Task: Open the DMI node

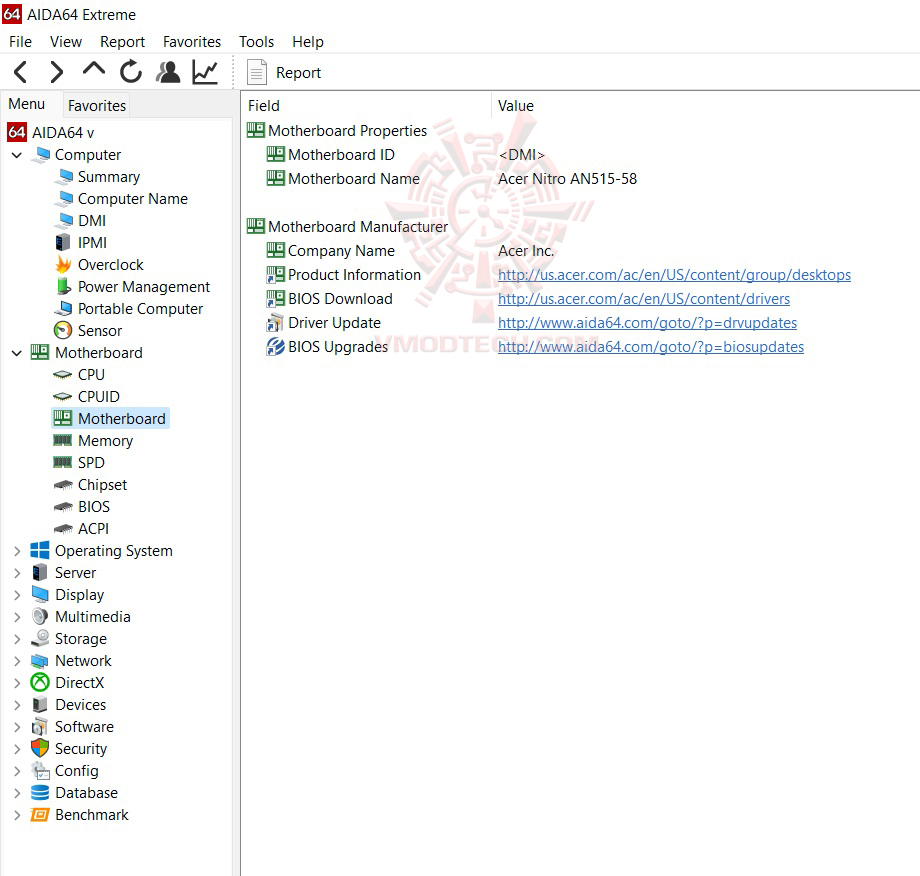Action: point(92,221)
